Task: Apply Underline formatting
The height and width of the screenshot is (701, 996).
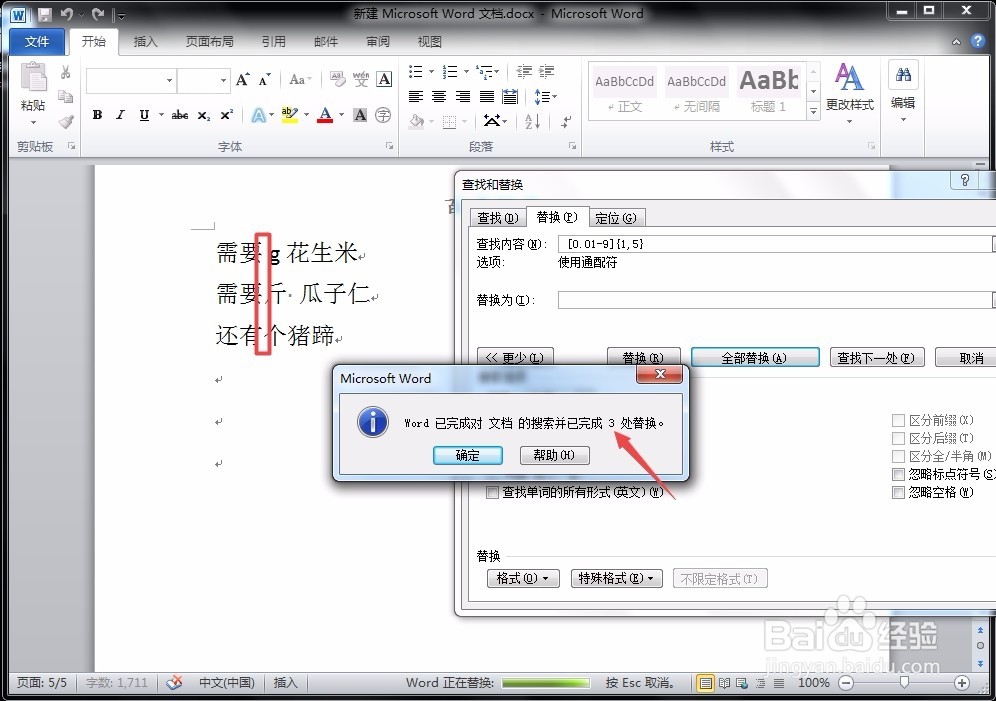Action: tap(144, 115)
